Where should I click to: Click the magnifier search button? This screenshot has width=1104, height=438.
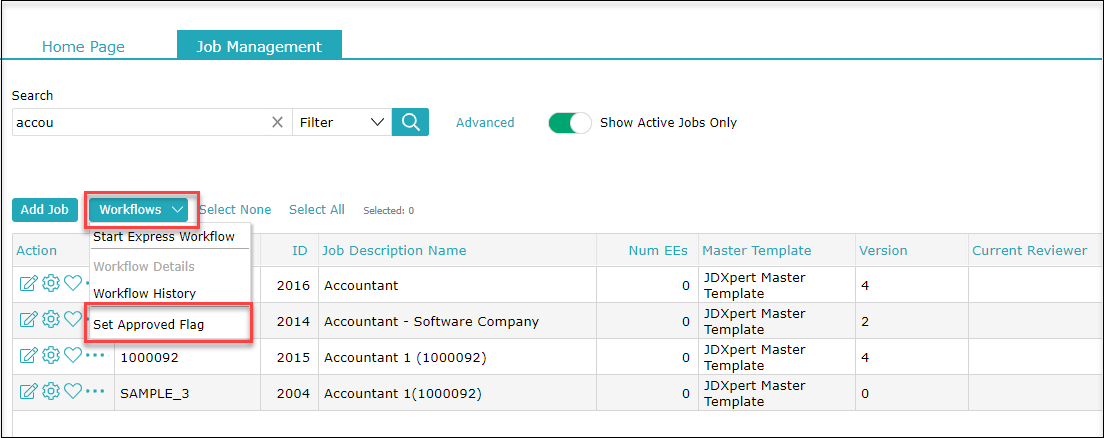[x=410, y=122]
